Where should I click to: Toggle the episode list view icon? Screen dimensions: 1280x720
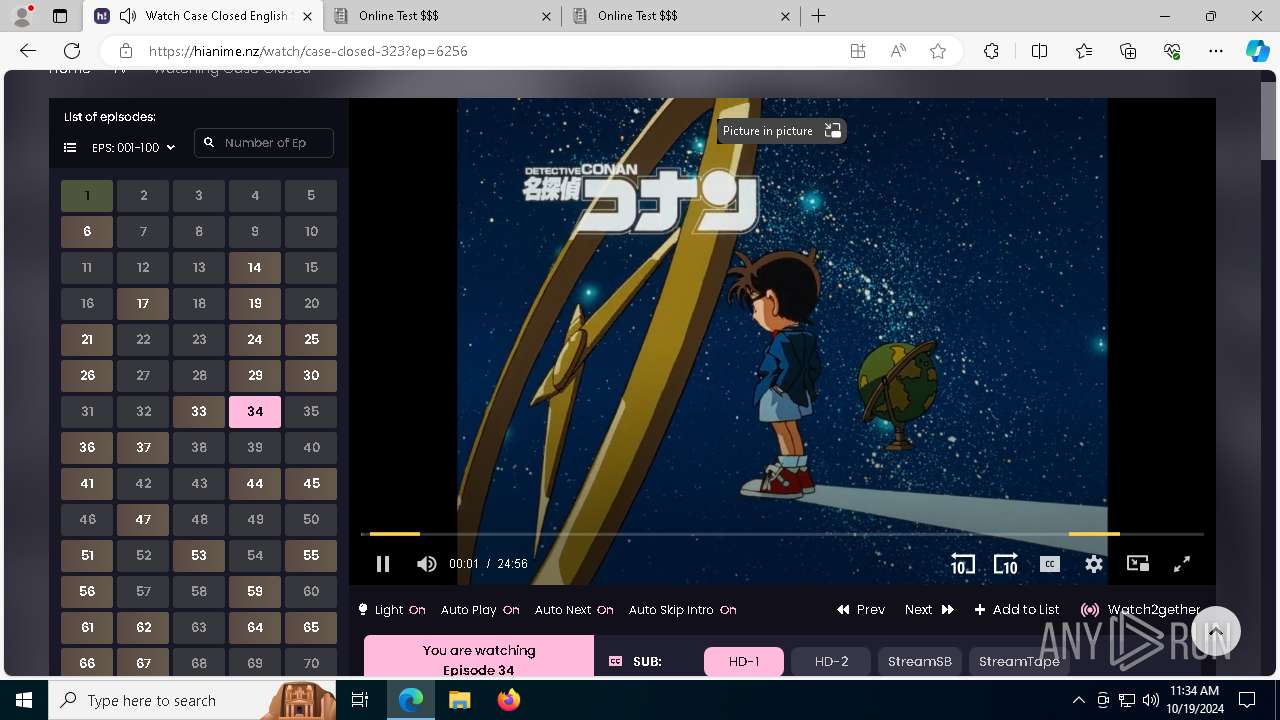[x=70, y=147]
